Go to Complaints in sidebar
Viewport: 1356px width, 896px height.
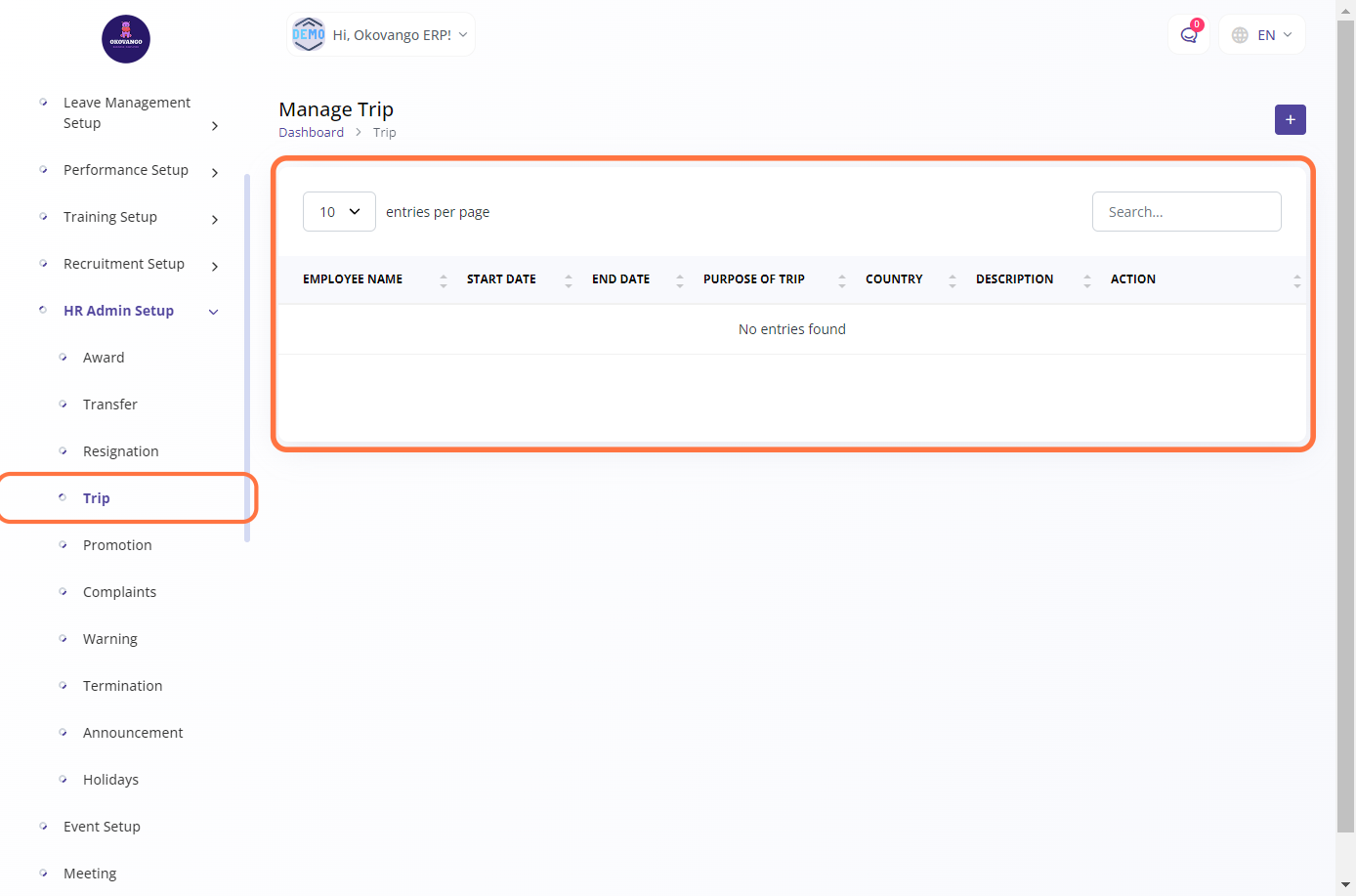pyautogui.click(x=119, y=592)
